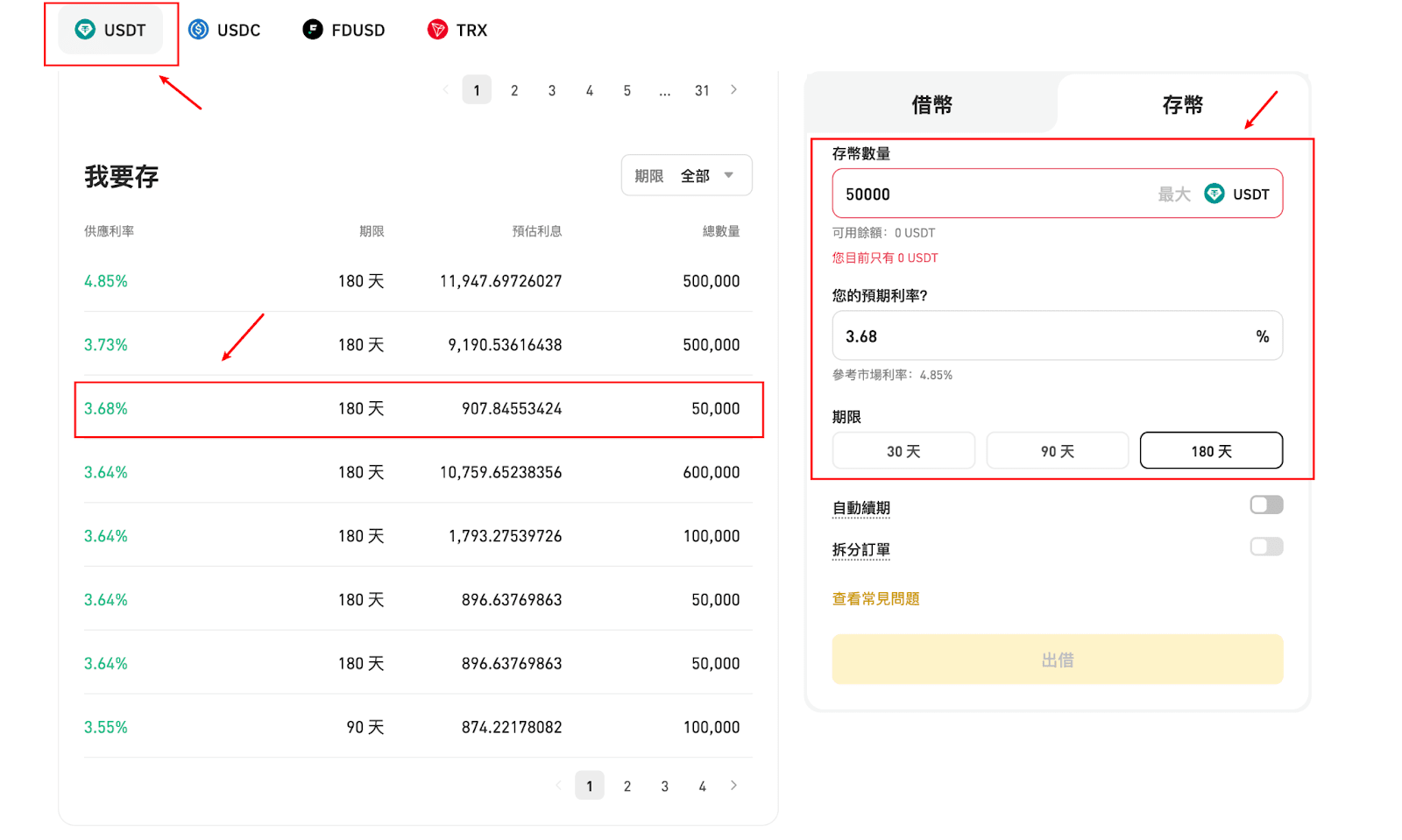Switch to the 借幣 tab
This screenshot has height=840, width=1402.
point(931,105)
